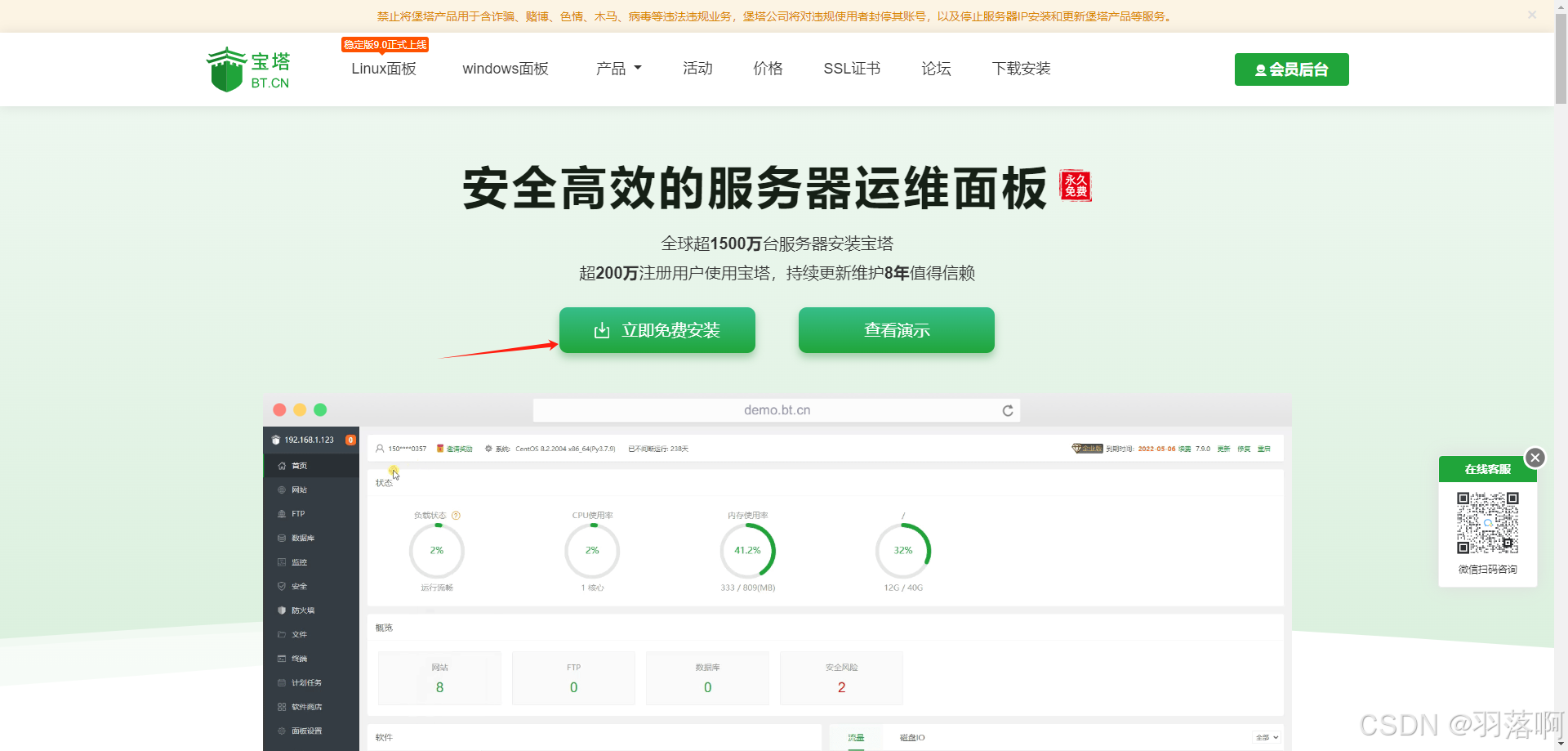This screenshot has width=1568, height=751.
Task: Click the FTP 0 overview card
Action: click(x=573, y=678)
